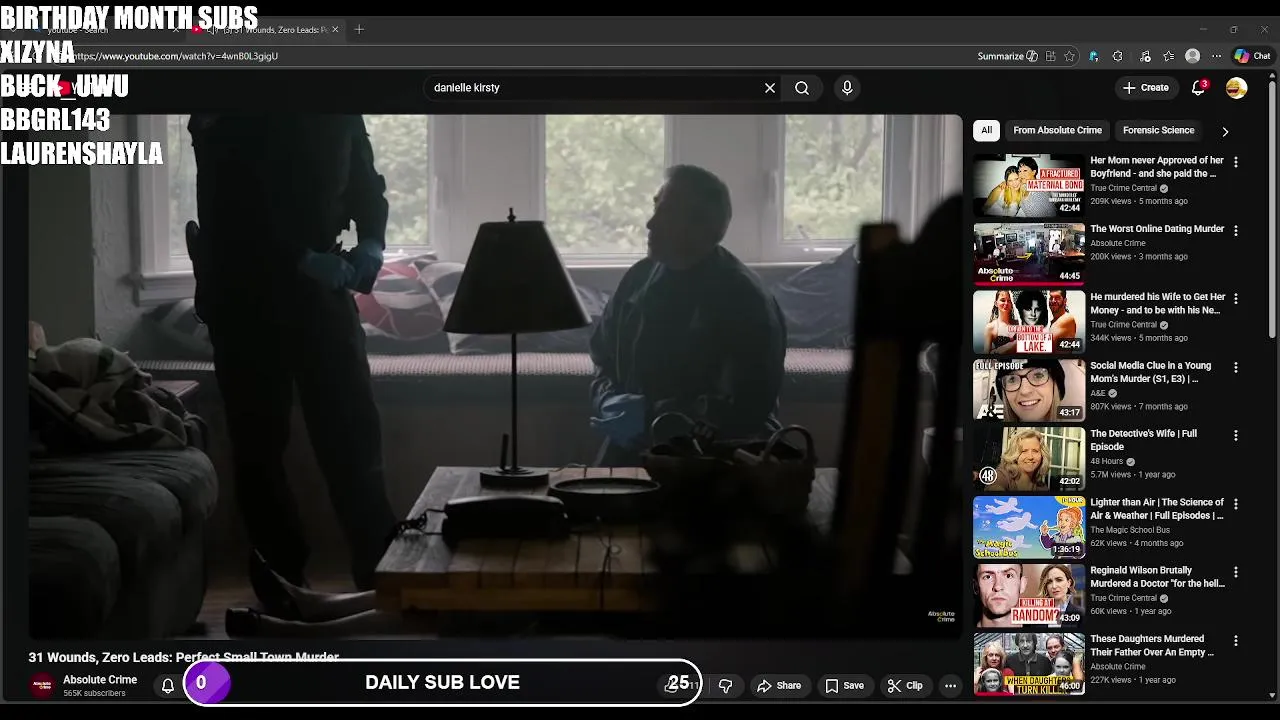Click the search magnifier button

pyautogui.click(x=802, y=88)
